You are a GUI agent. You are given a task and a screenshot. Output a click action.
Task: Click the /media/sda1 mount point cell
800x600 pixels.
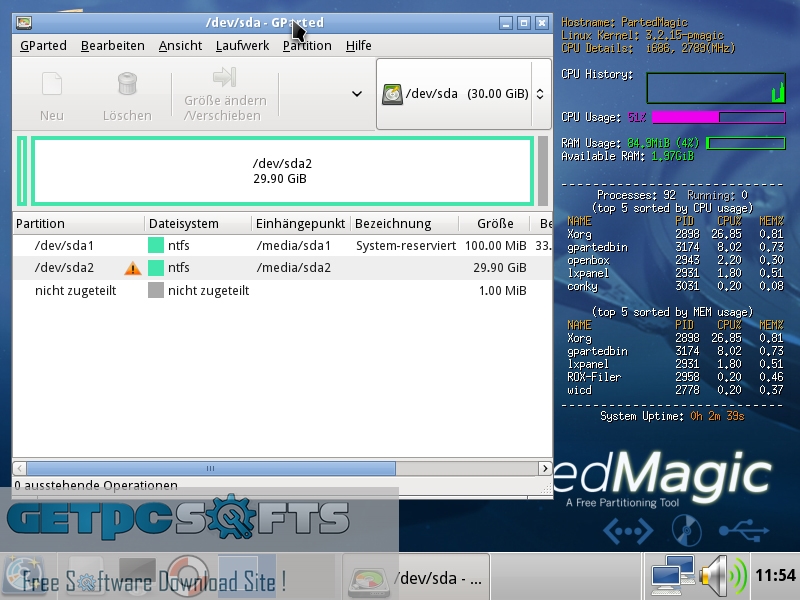point(293,245)
